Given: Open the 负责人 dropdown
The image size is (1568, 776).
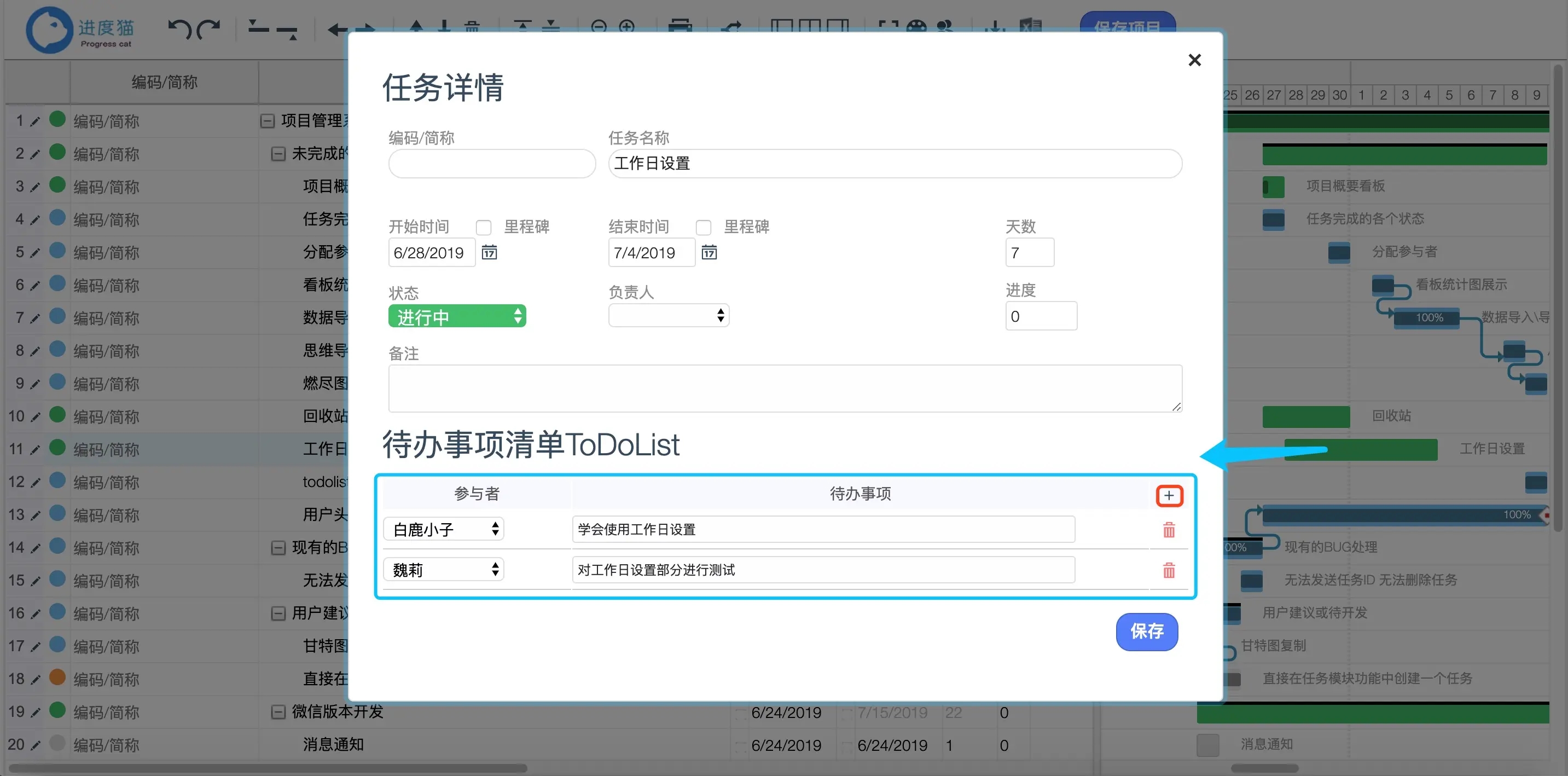Looking at the screenshot, I should (x=669, y=315).
